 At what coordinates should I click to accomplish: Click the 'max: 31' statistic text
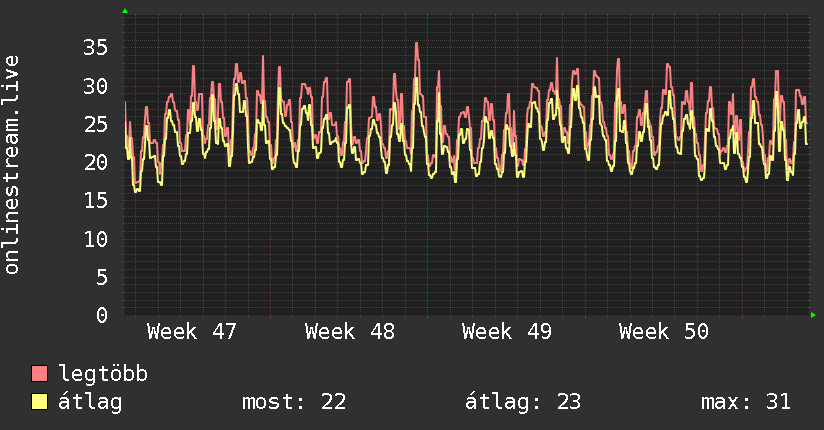746,402
